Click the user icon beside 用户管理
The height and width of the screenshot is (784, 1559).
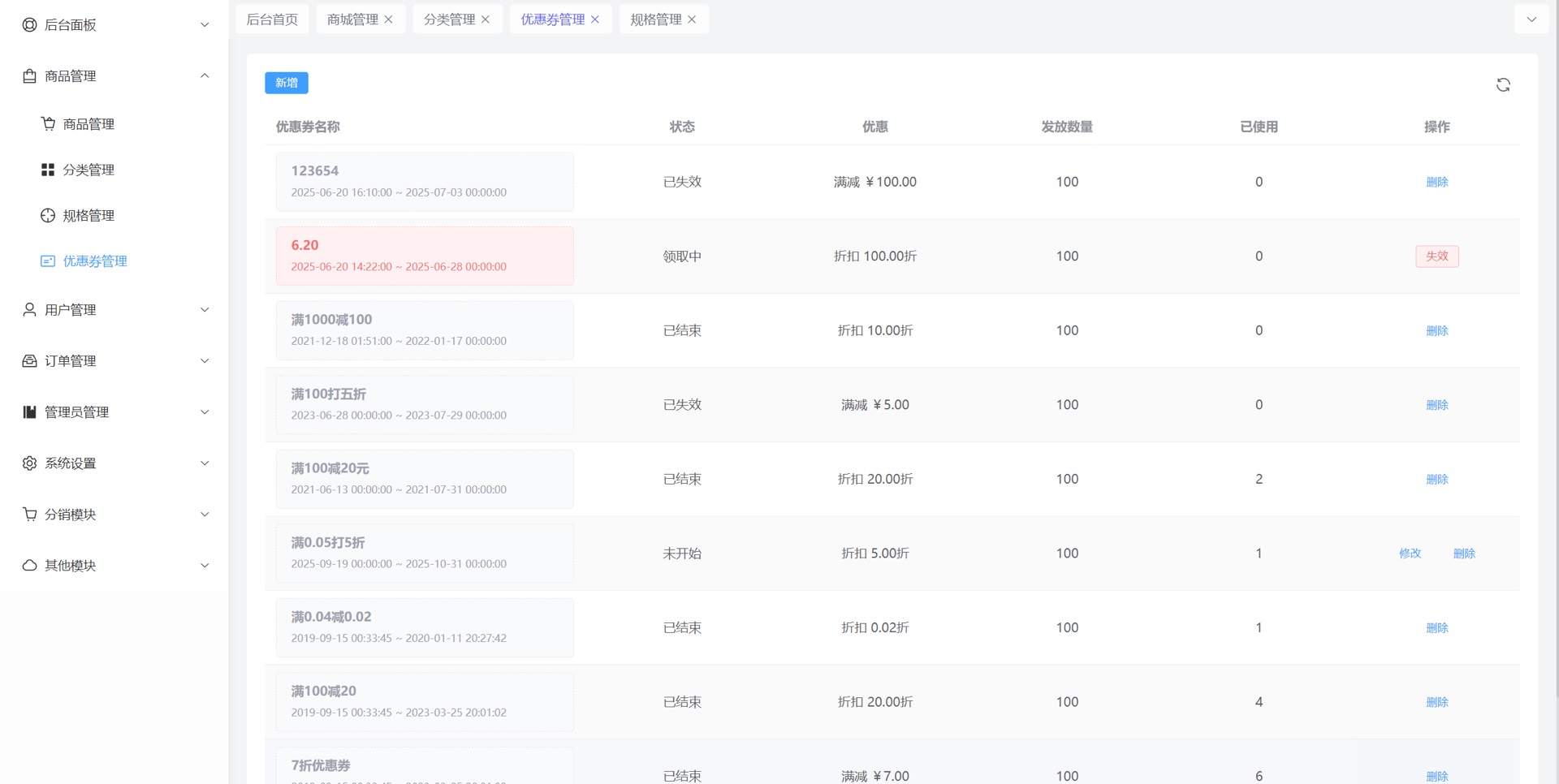point(29,310)
